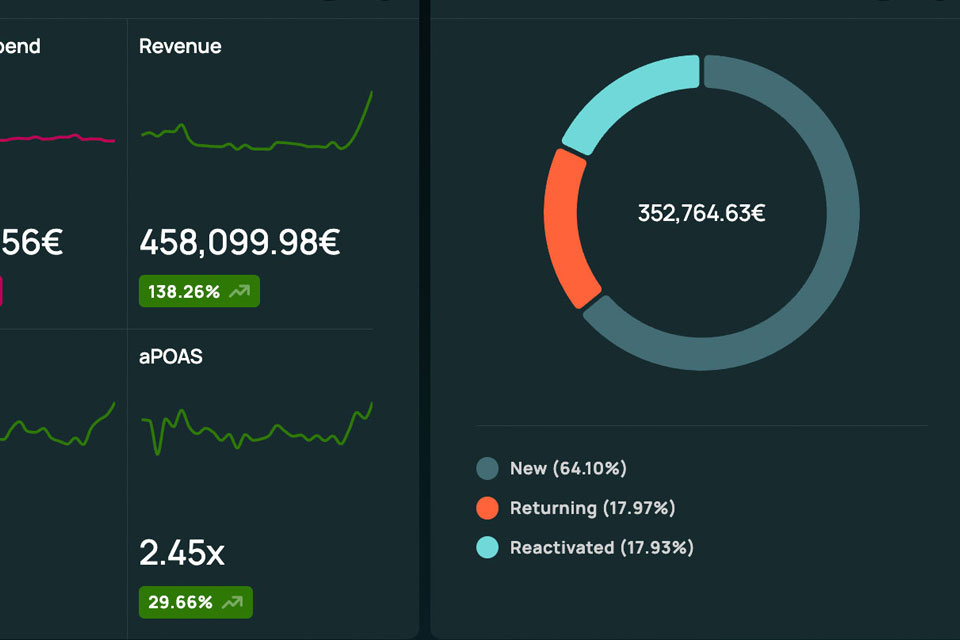Viewport: 960px width, 640px height.
Task: Click the 458,099.98€ revenue value
Action: (239, 242)
